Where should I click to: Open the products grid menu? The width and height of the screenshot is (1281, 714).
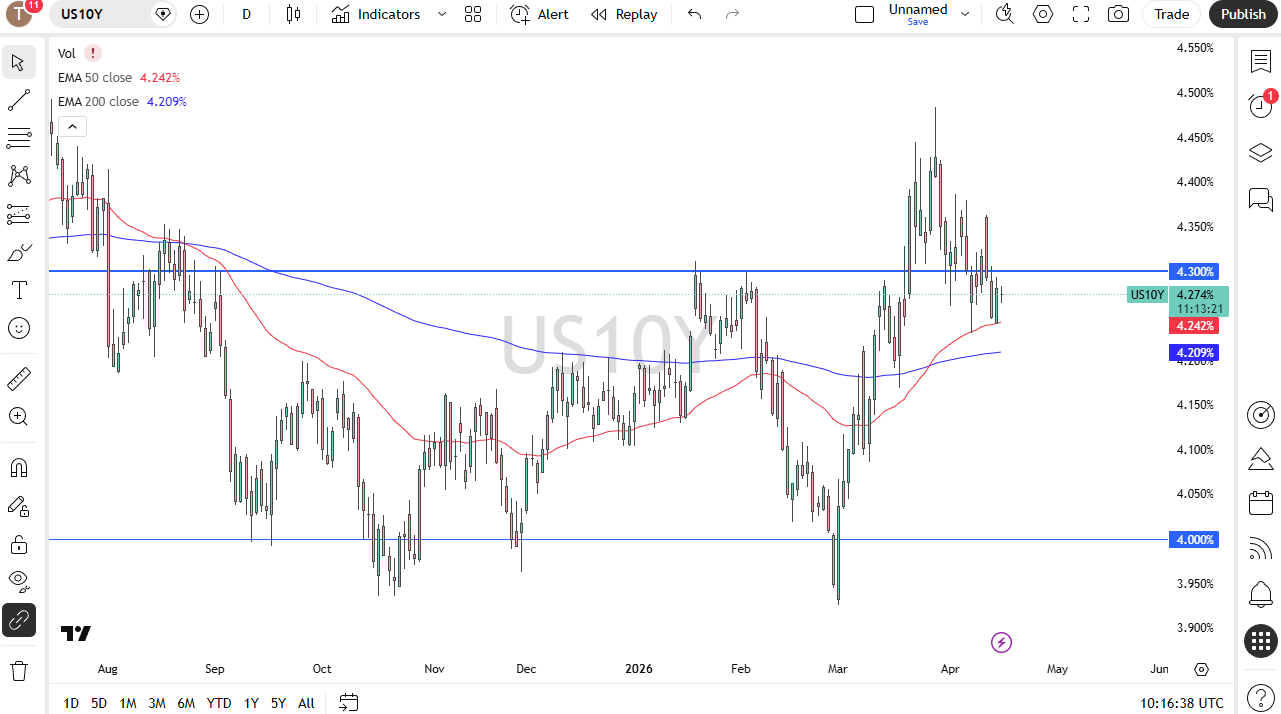point(1260,641)
